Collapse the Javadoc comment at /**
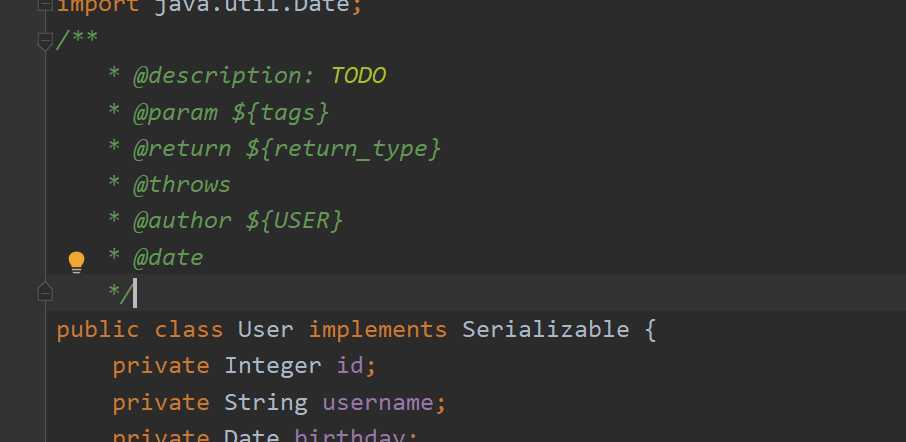The image size is (906, 442). (44, 41)
